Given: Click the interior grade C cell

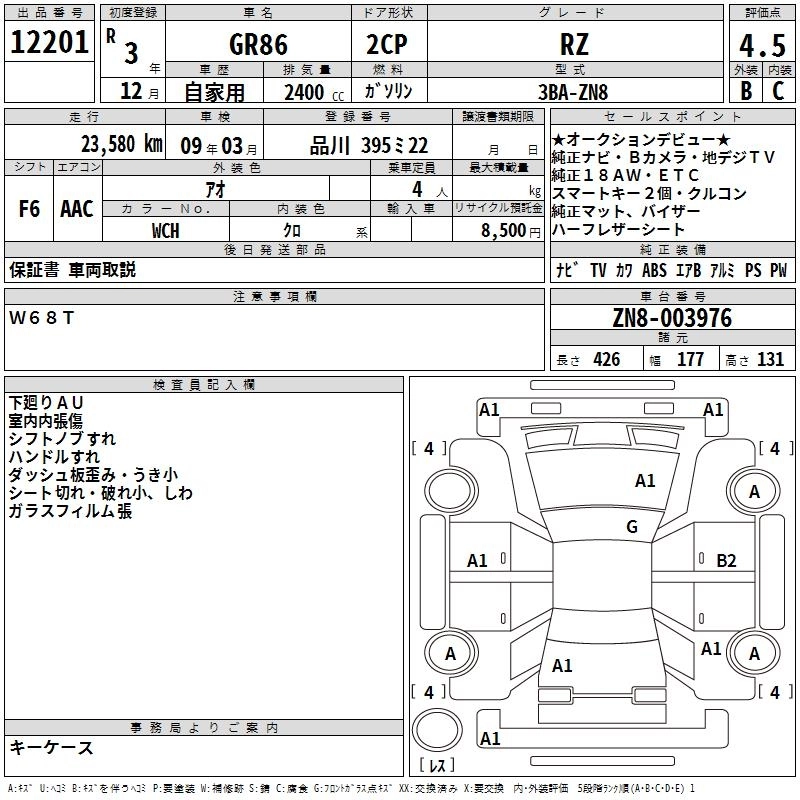Looking at the screenshot, I should click(x=778, y=90).
